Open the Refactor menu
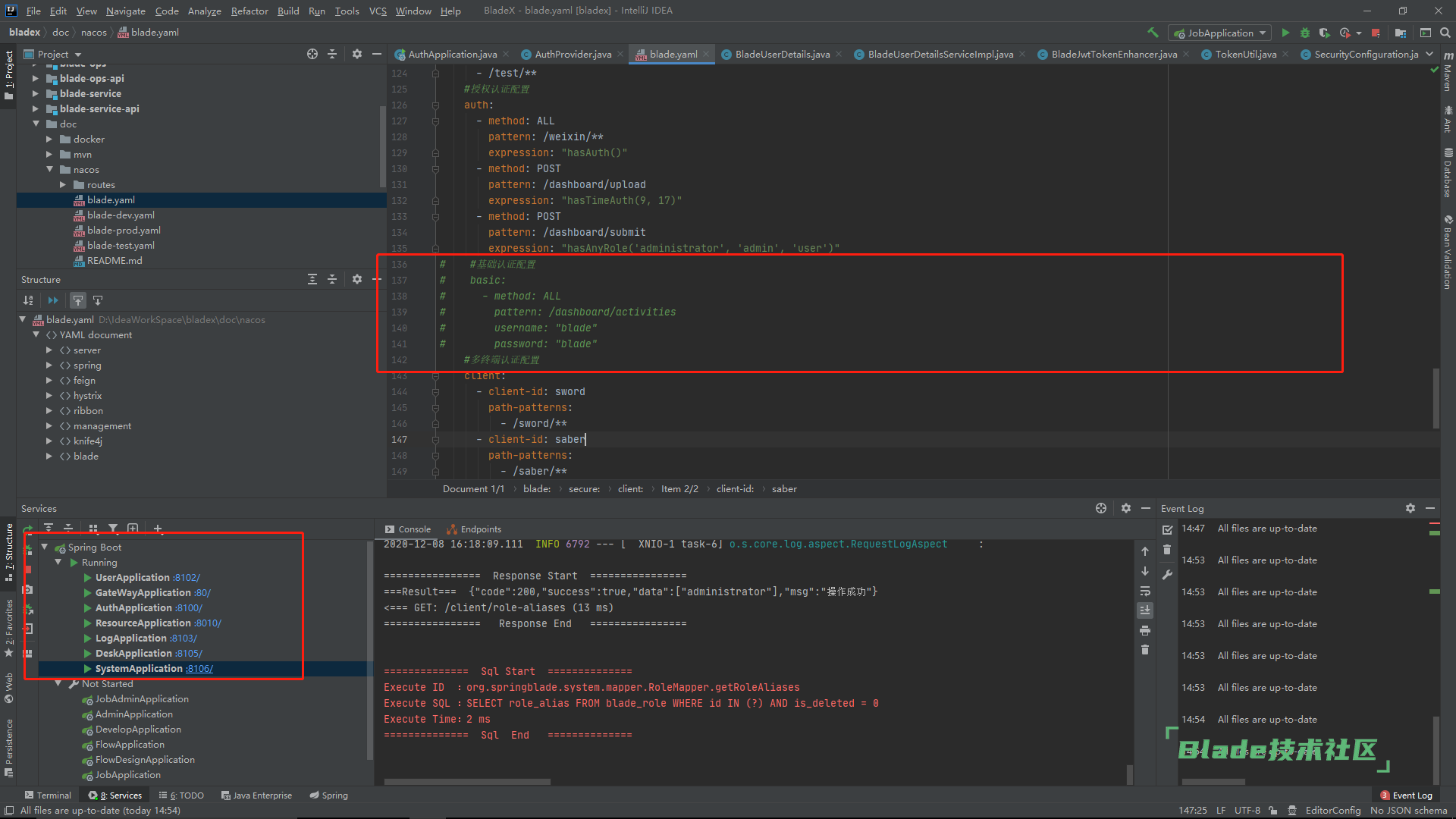This screenshot has height=819, width=1456. (x=249, y=11)
